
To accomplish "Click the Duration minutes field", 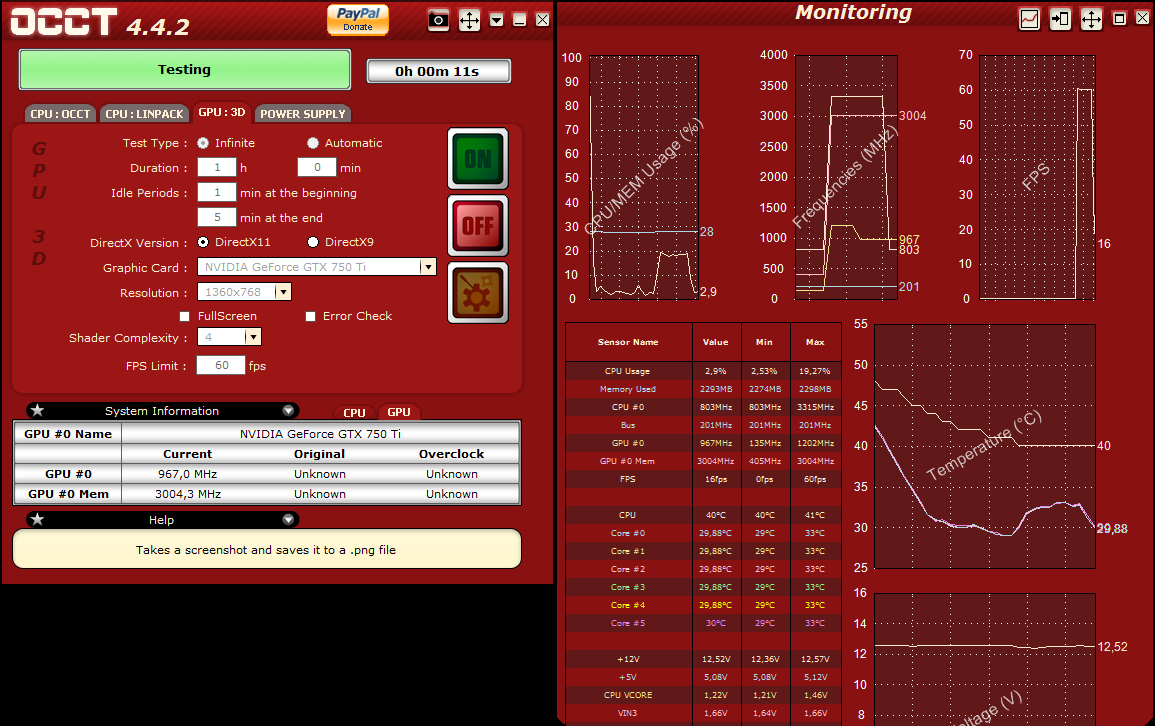I will 317,168.
